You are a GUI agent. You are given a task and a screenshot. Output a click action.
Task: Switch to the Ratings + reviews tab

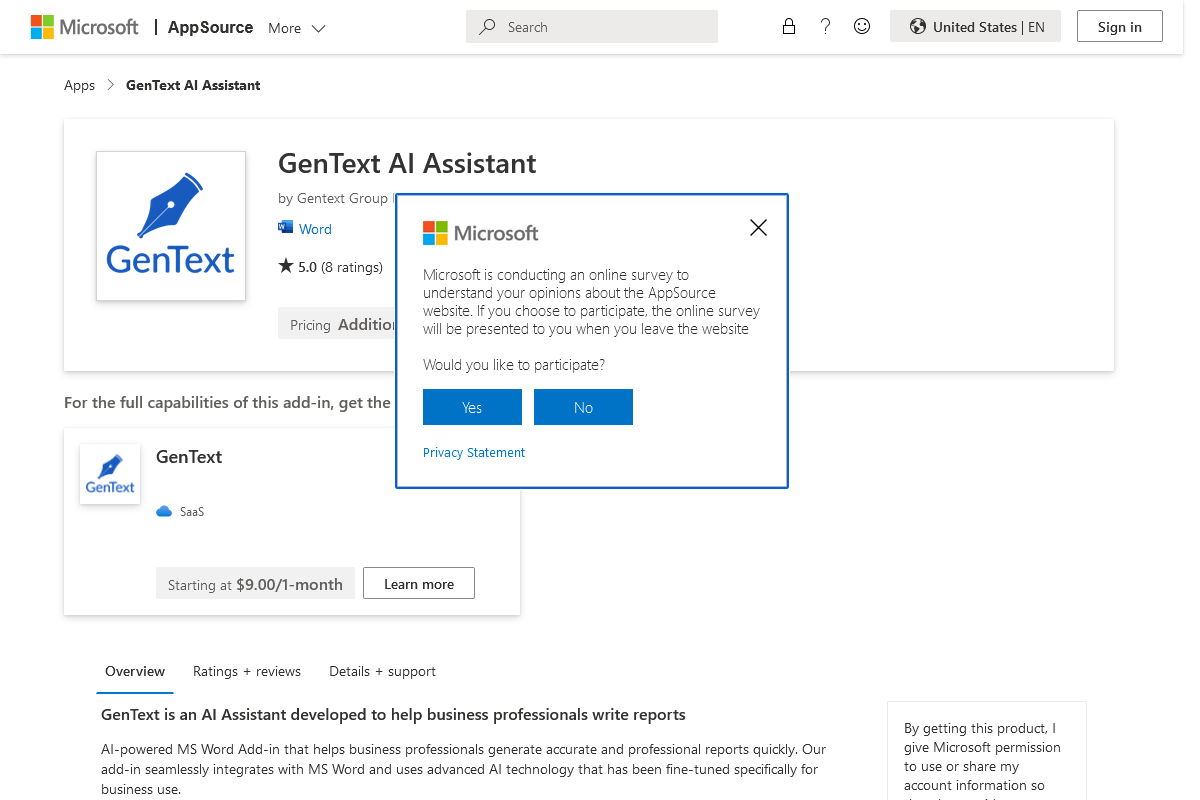coord(247,671)
